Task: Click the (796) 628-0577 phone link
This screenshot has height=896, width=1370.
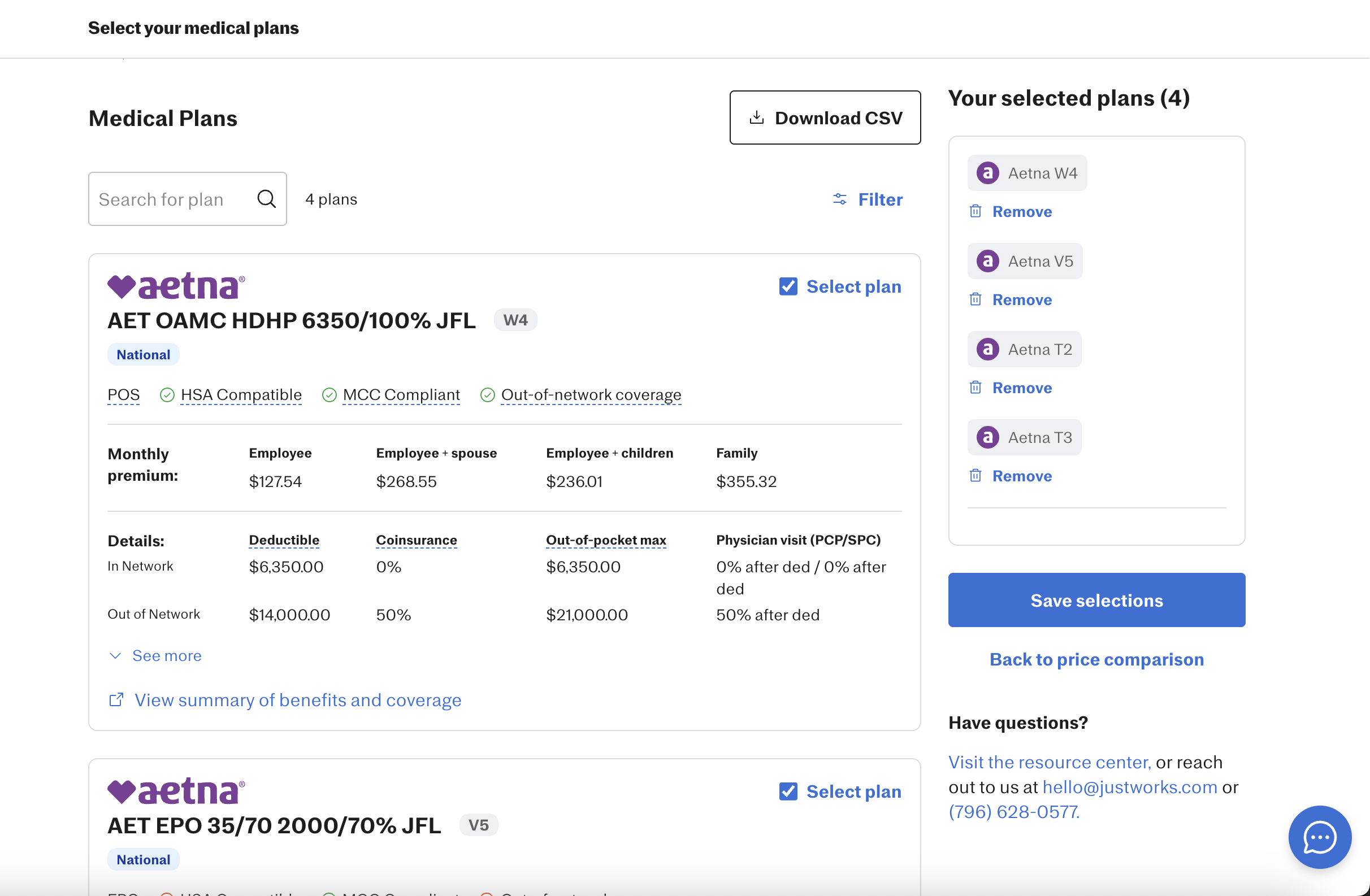Action: tap(1014, 811)
